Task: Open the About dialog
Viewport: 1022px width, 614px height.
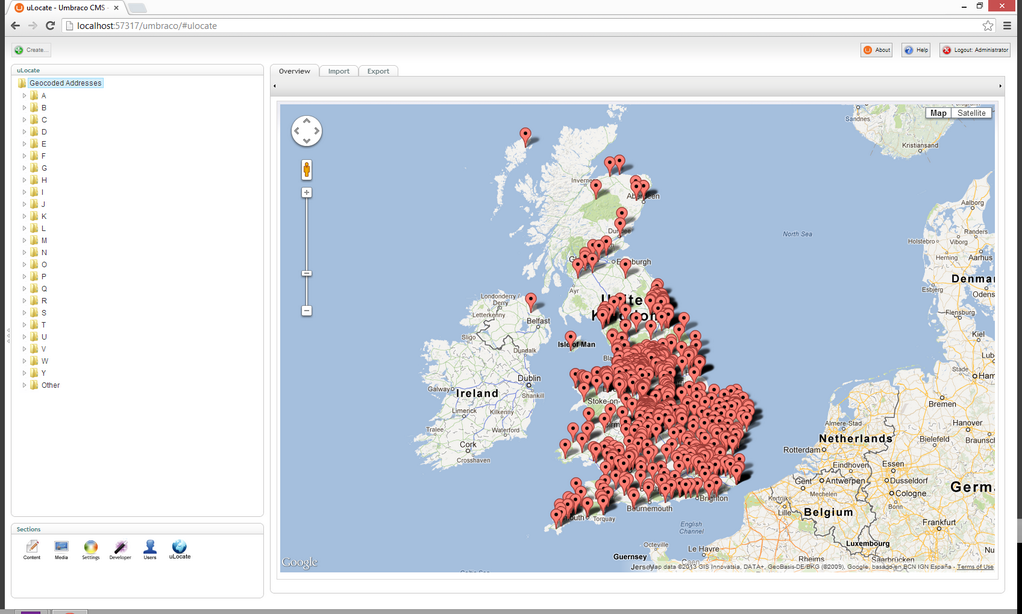Action: (x=877, y=50)
